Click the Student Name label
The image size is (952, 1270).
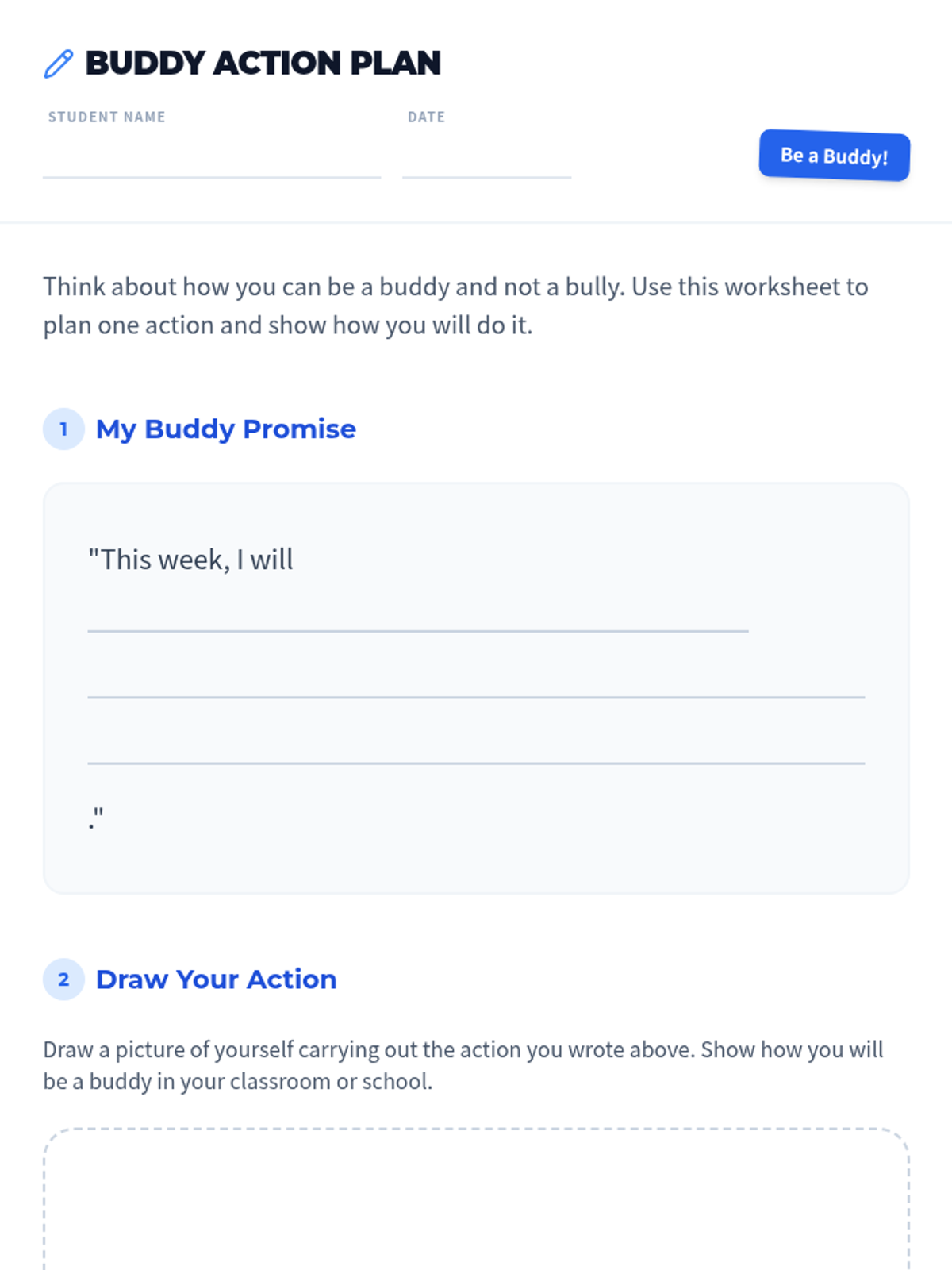coord(106,117)
